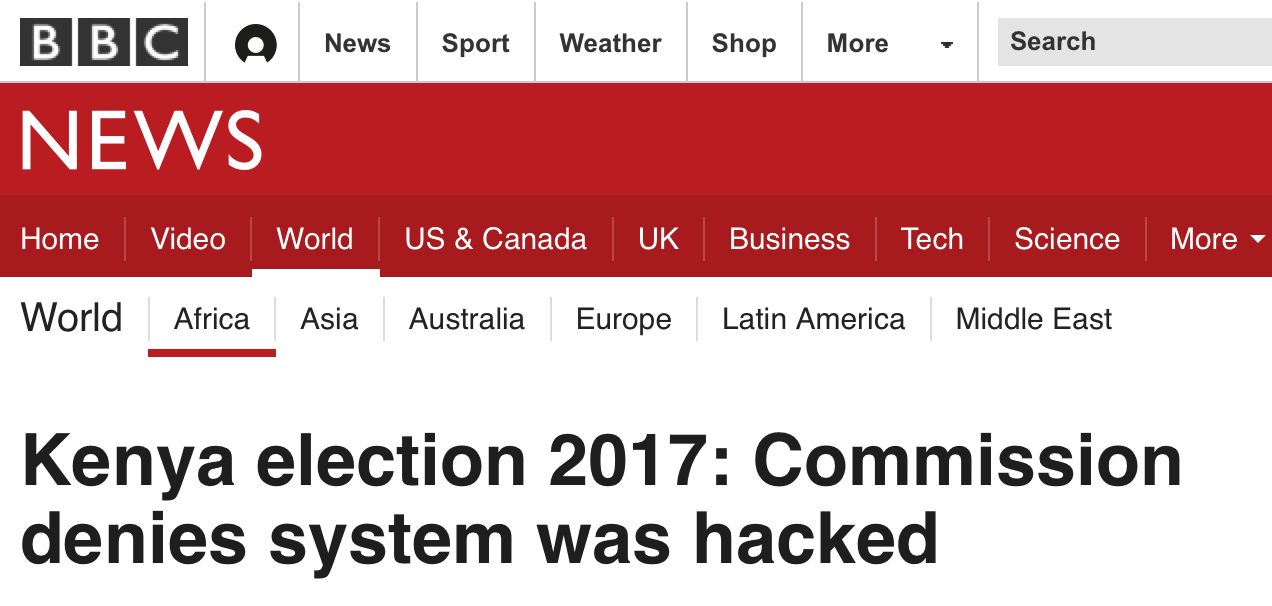Open News in the top bar

357,44
